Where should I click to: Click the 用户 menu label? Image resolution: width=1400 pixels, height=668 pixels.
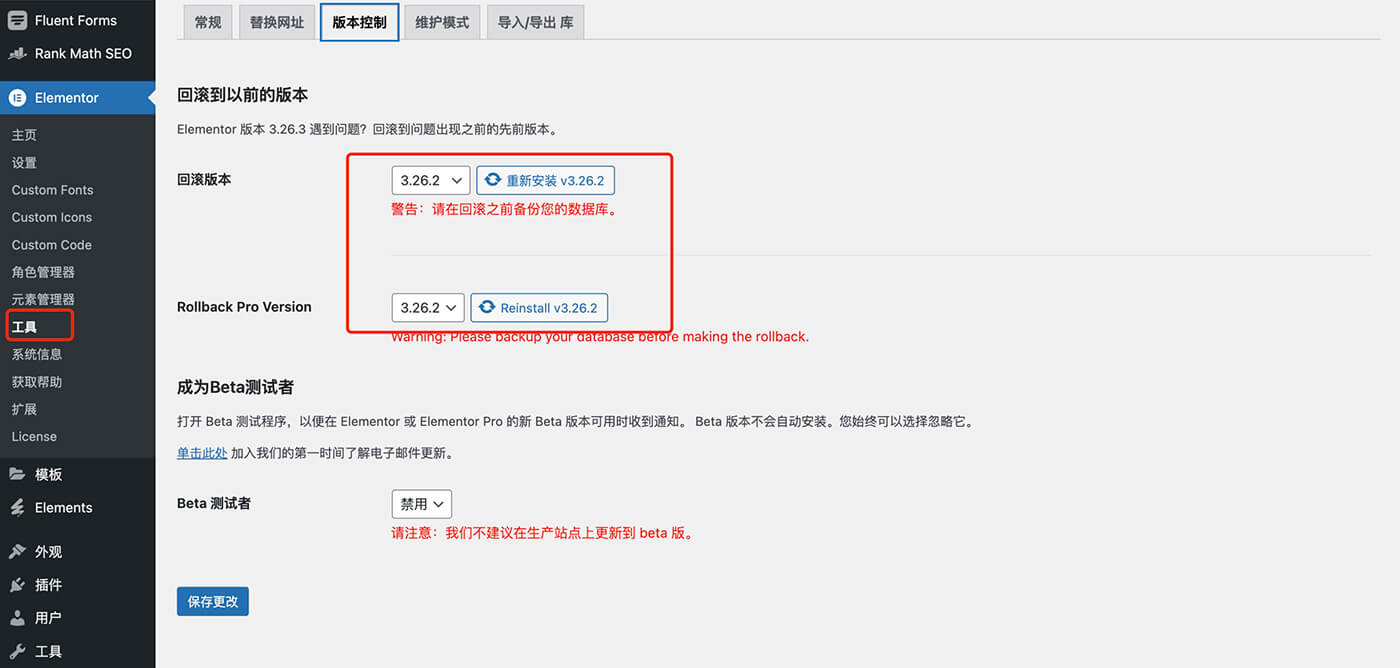[x=49, y=618]
